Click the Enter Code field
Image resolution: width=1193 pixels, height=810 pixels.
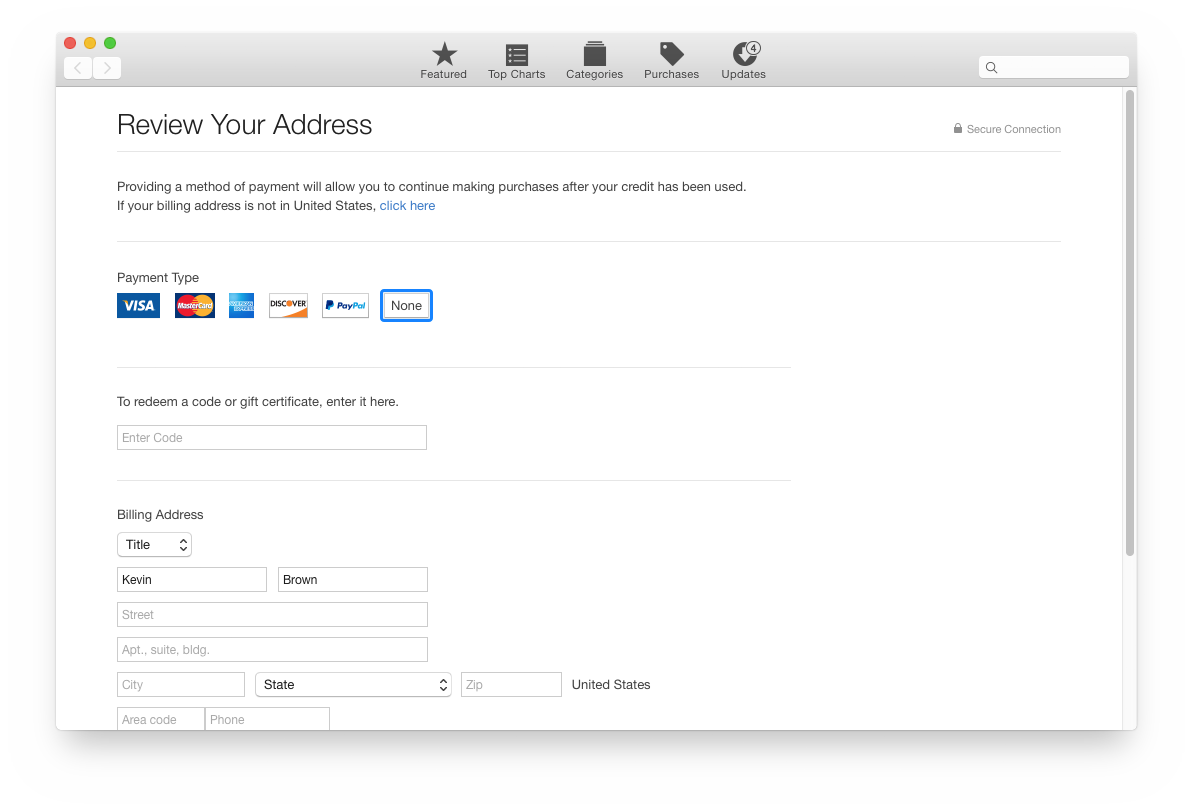click(x=271, y=438)
